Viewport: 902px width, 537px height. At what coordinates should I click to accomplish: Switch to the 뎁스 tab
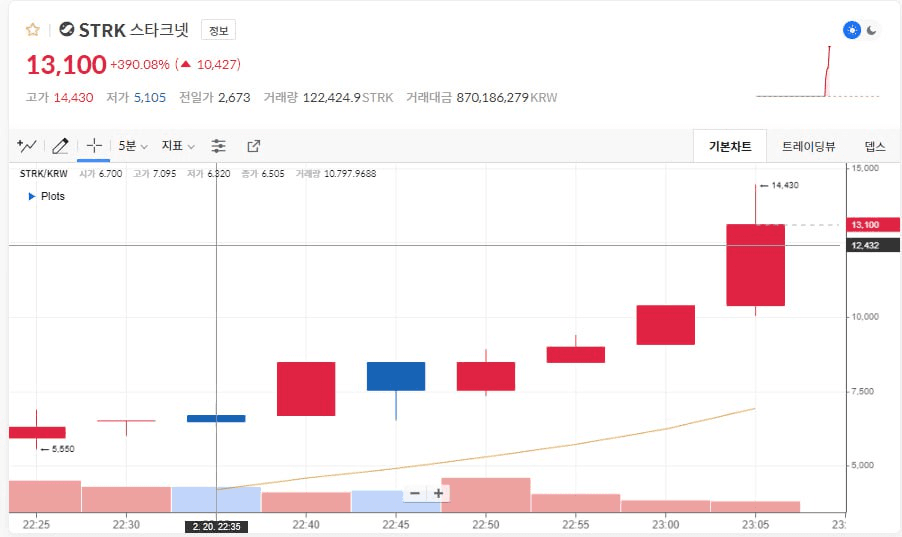pos(874,146)
